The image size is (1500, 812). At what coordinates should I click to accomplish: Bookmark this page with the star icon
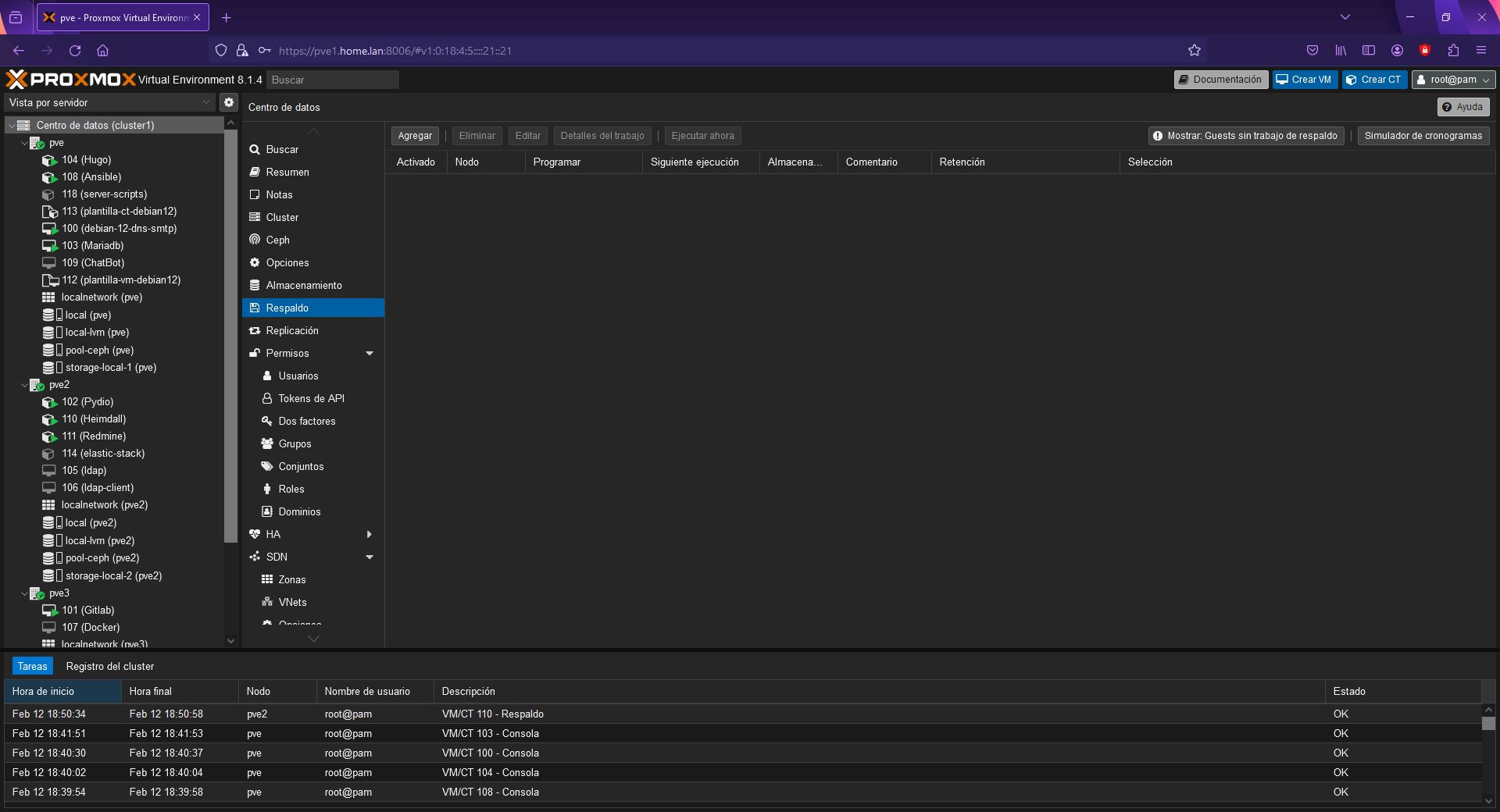click(x=1195, y=51)
